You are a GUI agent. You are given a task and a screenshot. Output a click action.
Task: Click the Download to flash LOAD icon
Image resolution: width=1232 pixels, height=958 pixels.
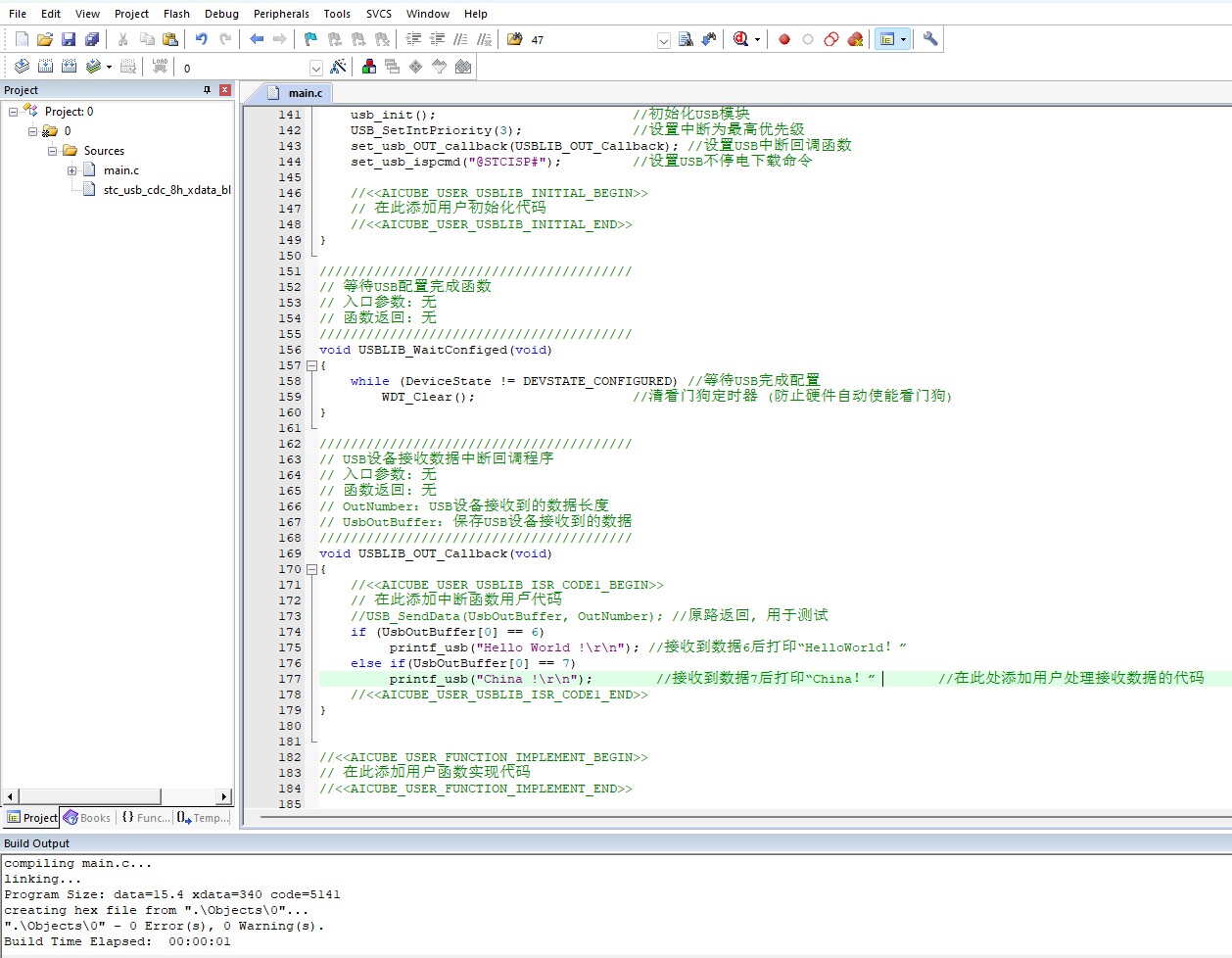tap(160, 67)
